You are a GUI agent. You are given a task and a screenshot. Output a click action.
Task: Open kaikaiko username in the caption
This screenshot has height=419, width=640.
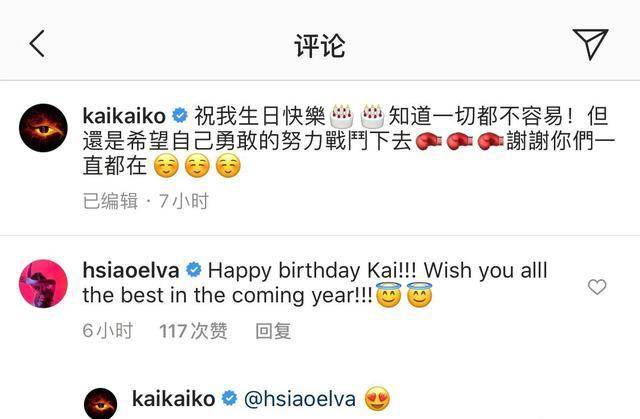(124, 115)
